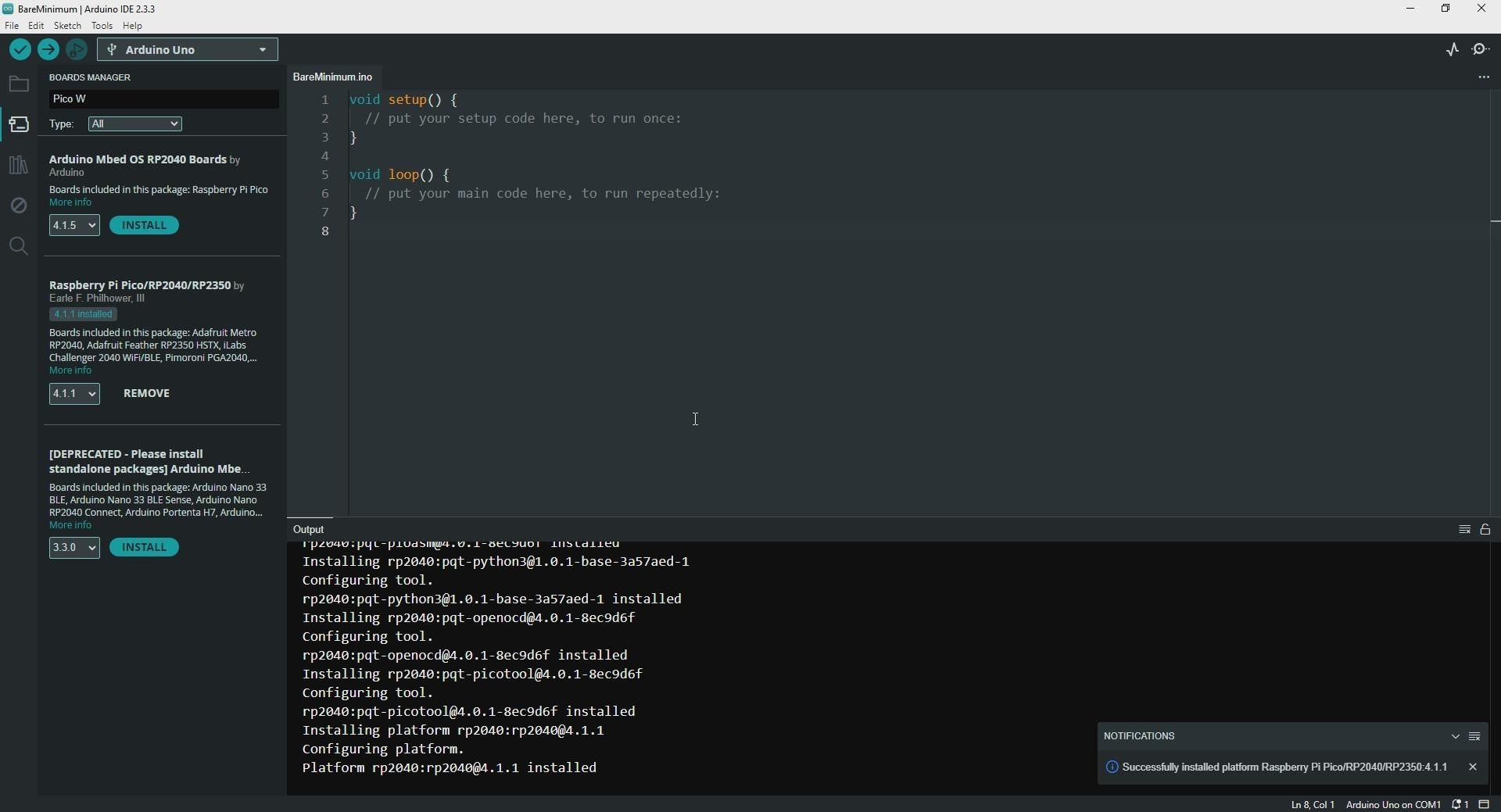Click the Verify sketch checkmark icon

[x=20, y=50]
